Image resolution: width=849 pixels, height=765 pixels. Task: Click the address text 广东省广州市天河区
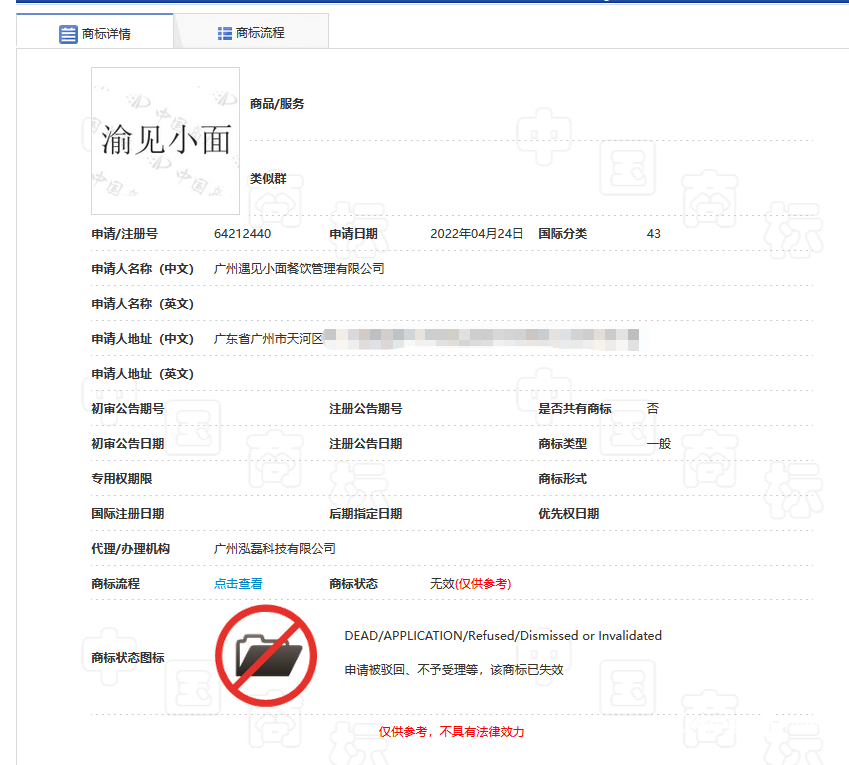(x=268, y=339)
